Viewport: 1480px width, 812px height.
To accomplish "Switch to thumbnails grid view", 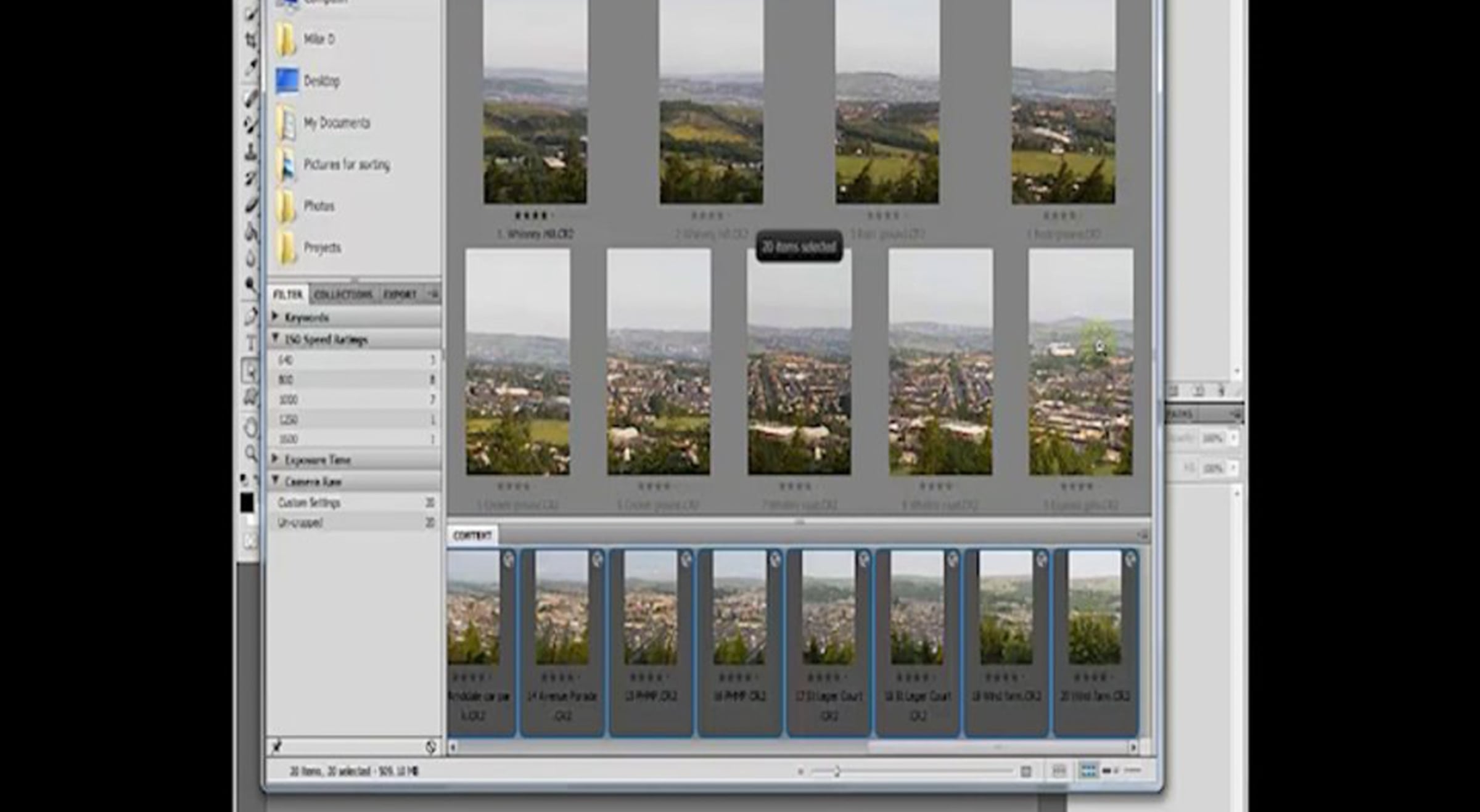I will tap(1088, 771).
